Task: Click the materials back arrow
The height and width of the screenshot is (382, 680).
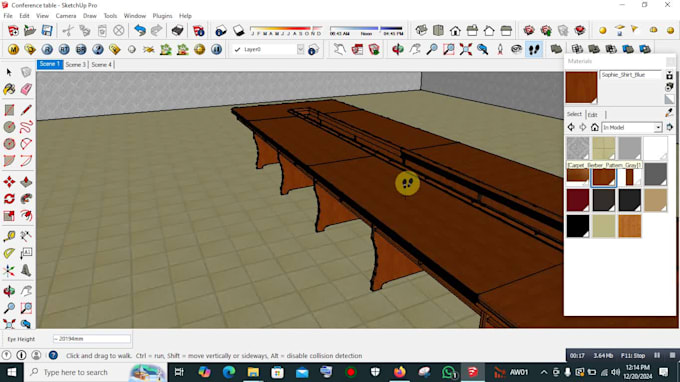Action: (x=571, y=127)
